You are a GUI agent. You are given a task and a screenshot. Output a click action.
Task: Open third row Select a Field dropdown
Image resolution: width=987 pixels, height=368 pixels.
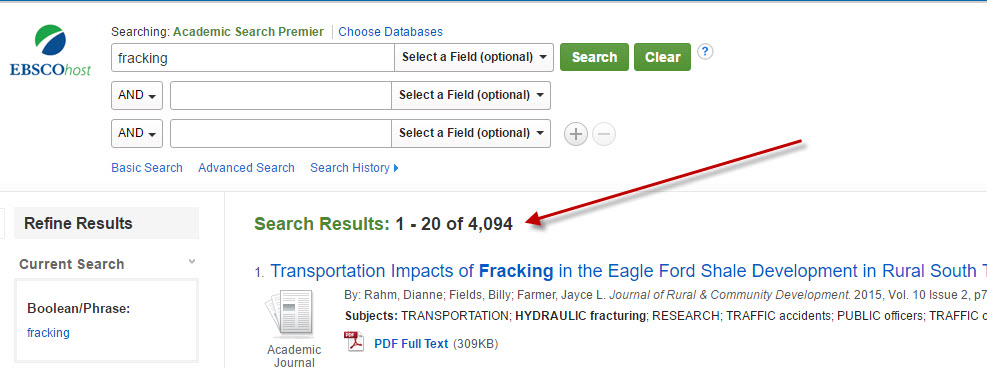[471, 133]
